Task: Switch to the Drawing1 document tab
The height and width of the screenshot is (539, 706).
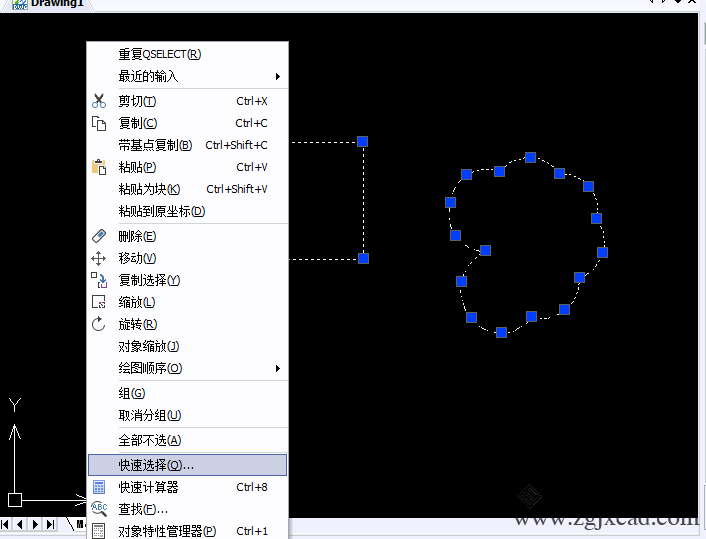Action: [x=50, y=4]
